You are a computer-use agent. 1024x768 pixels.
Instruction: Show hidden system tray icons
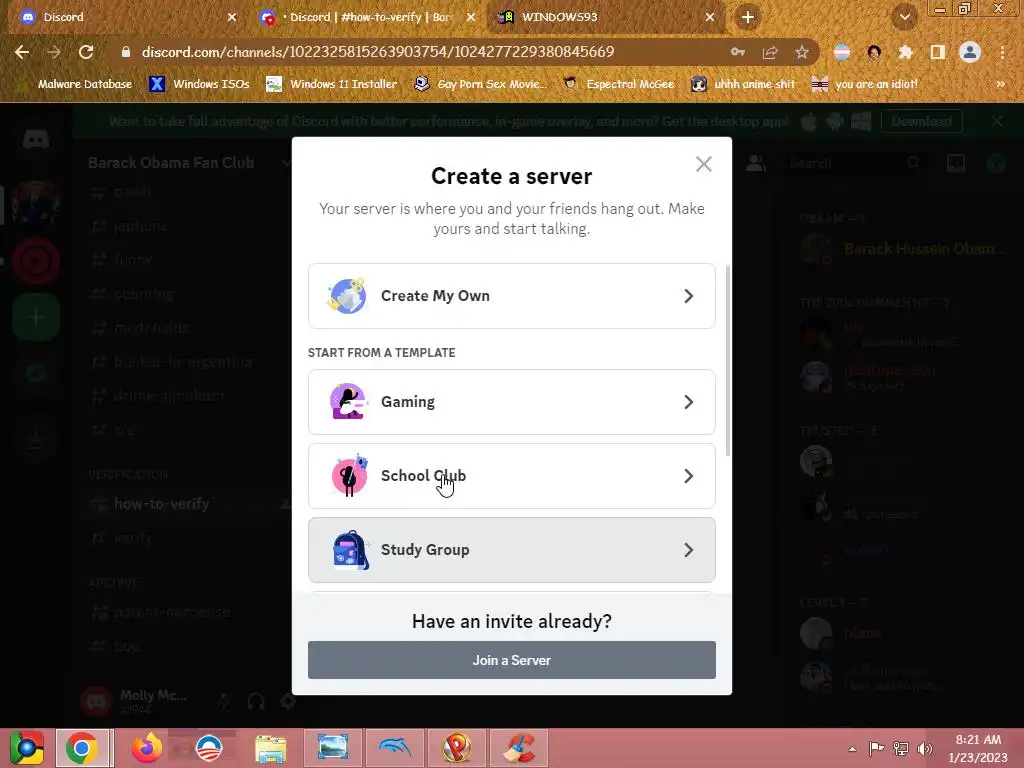[x=852, y=748]
